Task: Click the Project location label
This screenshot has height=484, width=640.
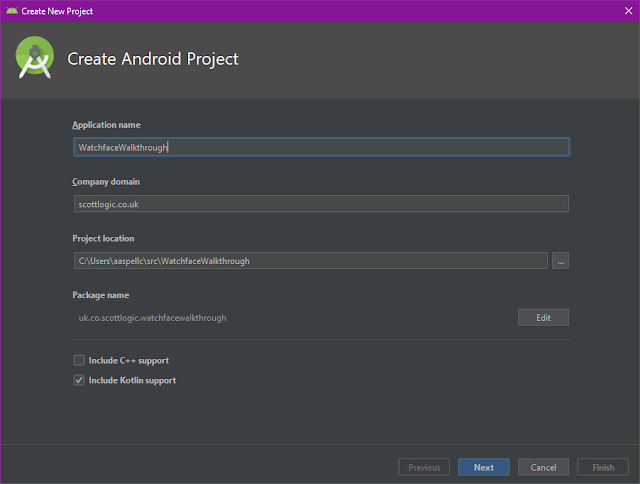Action: [x=102, y=239]
